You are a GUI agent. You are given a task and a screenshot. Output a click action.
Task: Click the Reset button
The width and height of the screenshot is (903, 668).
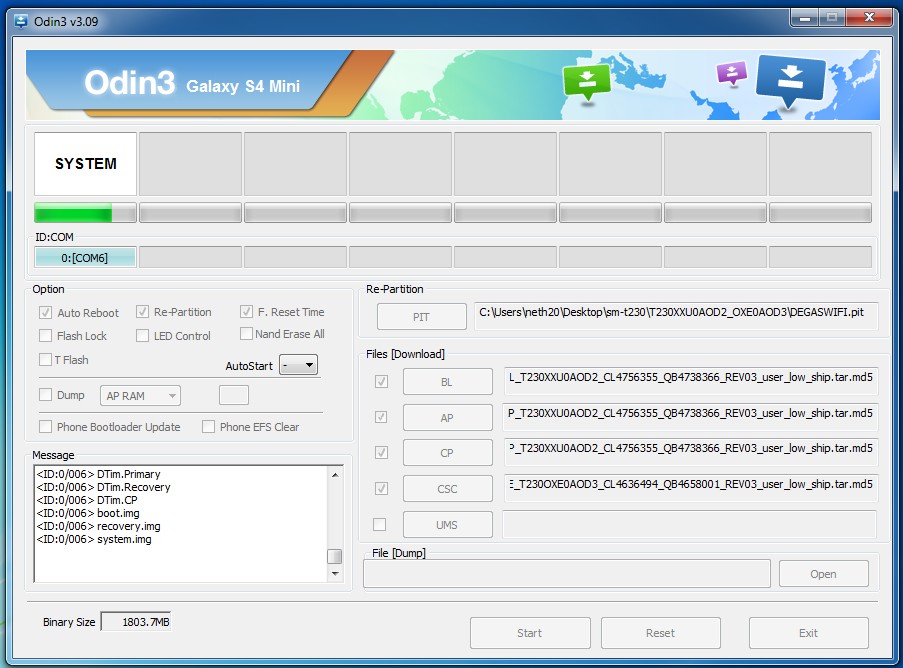tap(661, 633)
